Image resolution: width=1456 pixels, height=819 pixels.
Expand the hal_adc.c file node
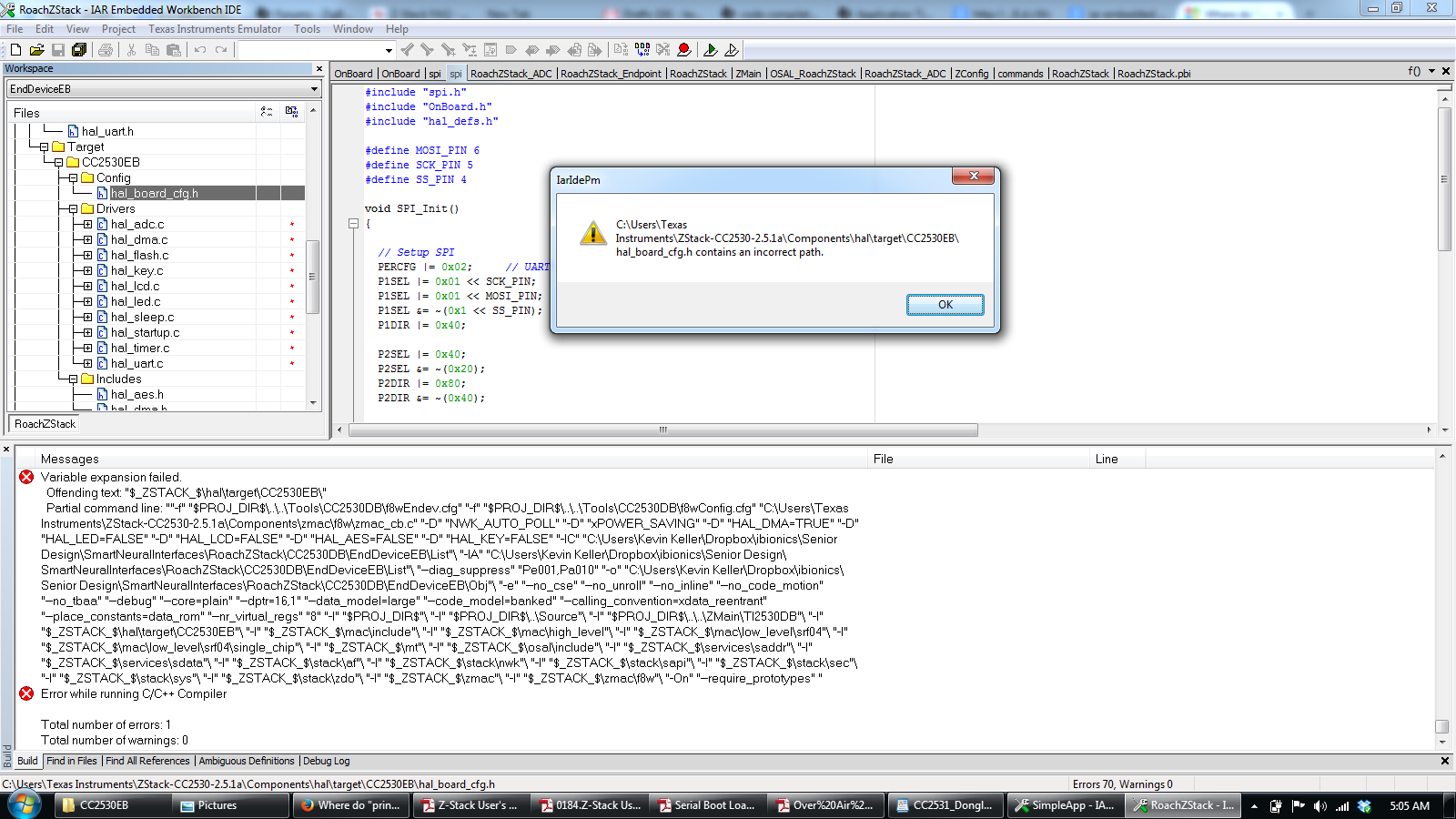(x=87, y=224)
